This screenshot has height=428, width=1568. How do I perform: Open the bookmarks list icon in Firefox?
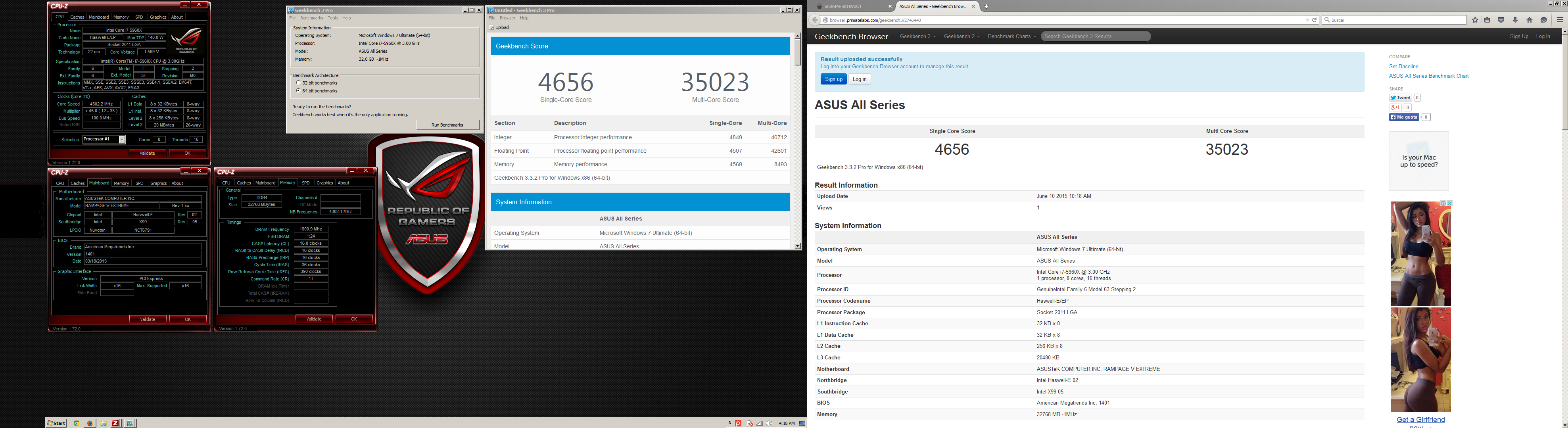coord(1487,20)
